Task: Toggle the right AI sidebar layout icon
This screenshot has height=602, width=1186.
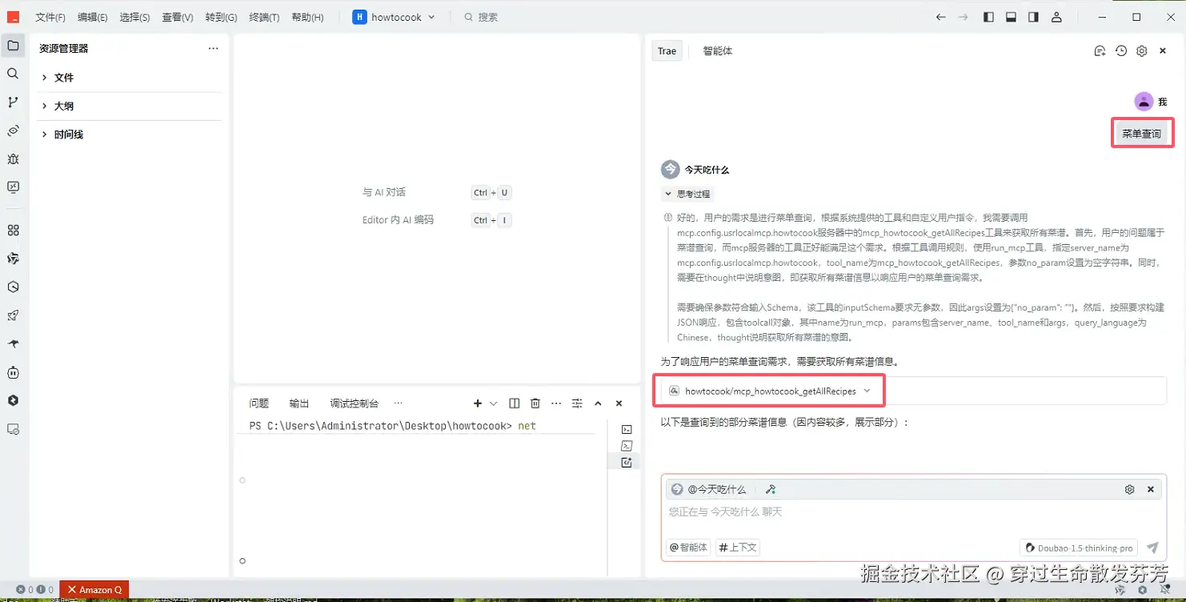Action: (x=1033, y=17)
